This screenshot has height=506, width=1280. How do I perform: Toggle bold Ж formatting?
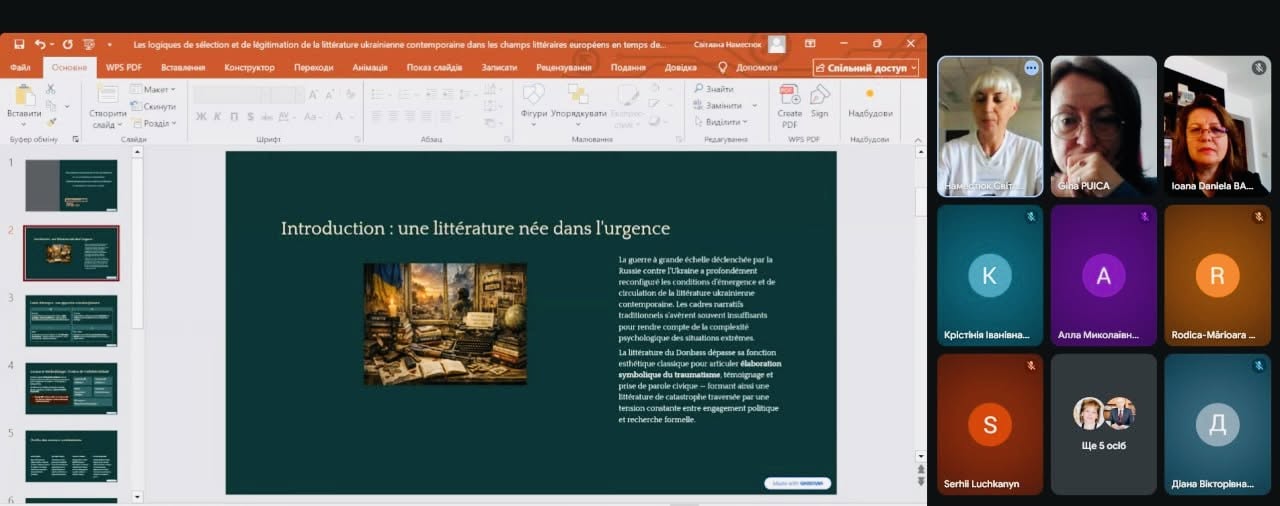coord(201,116)
